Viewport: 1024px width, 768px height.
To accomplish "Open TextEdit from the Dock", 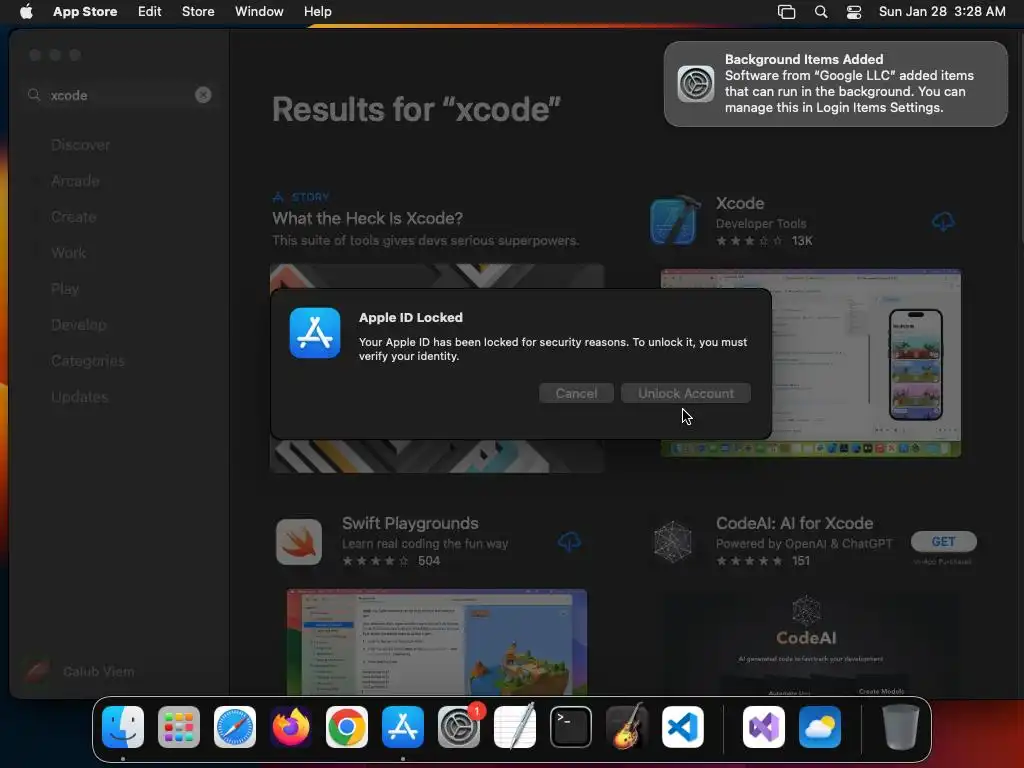I will 515,727.
